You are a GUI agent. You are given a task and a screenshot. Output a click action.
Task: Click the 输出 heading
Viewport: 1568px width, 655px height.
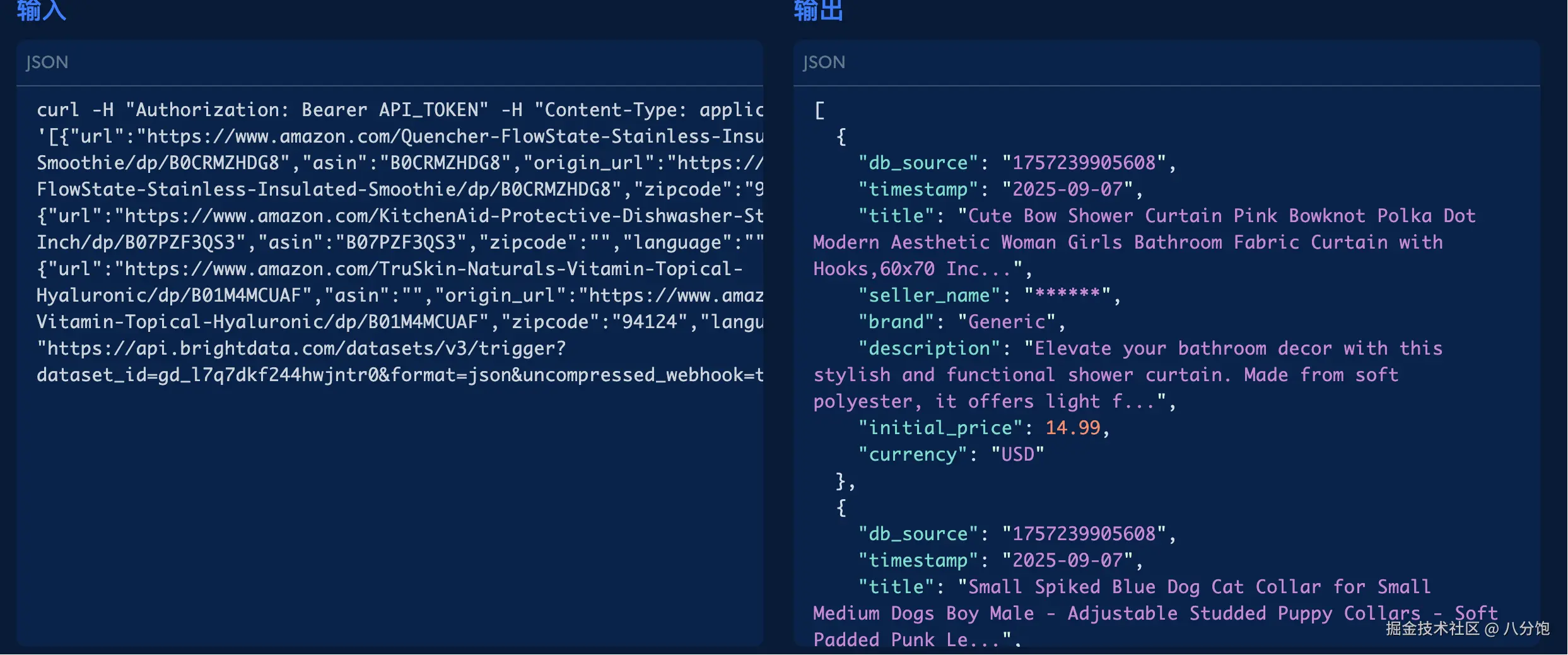[x=818, y=10]
